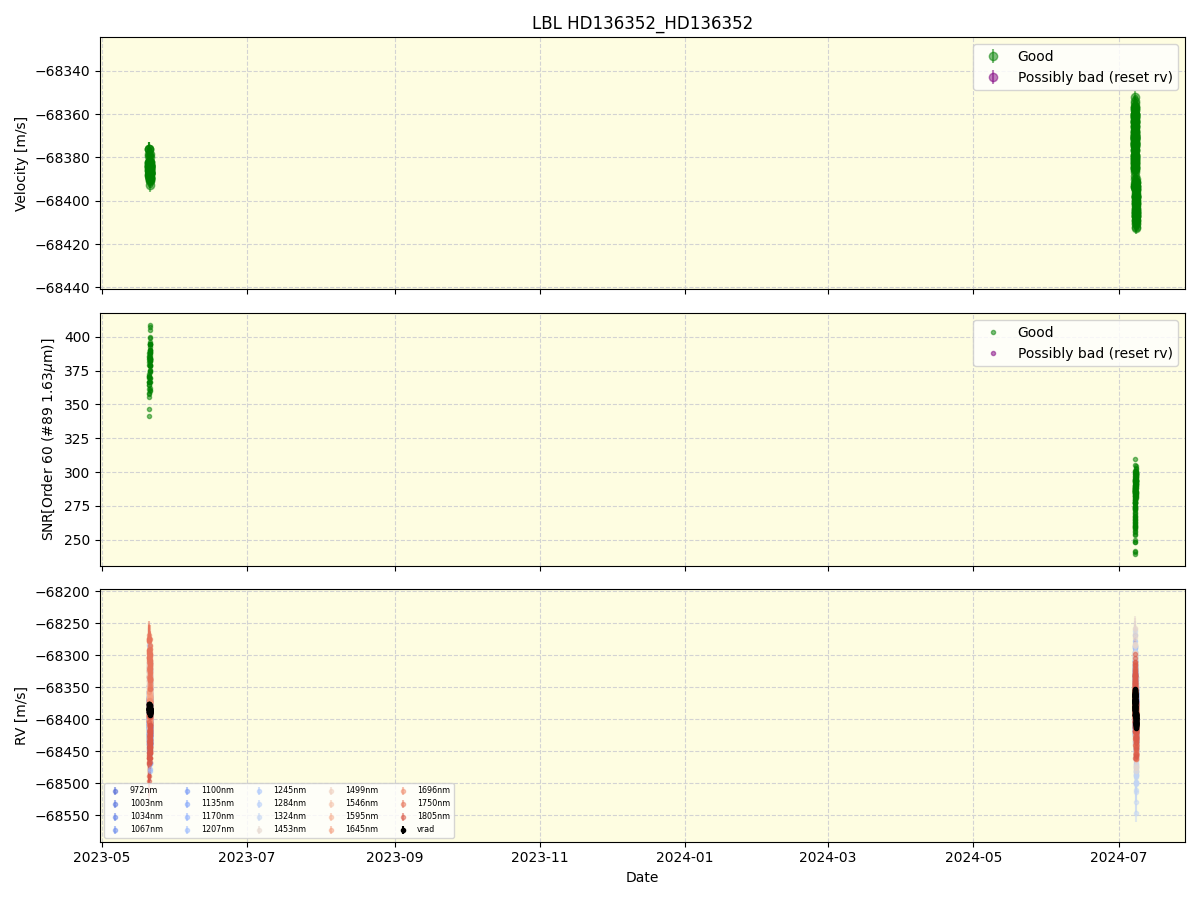Click the May 2023 velocity data cluster

click(150, 166)
